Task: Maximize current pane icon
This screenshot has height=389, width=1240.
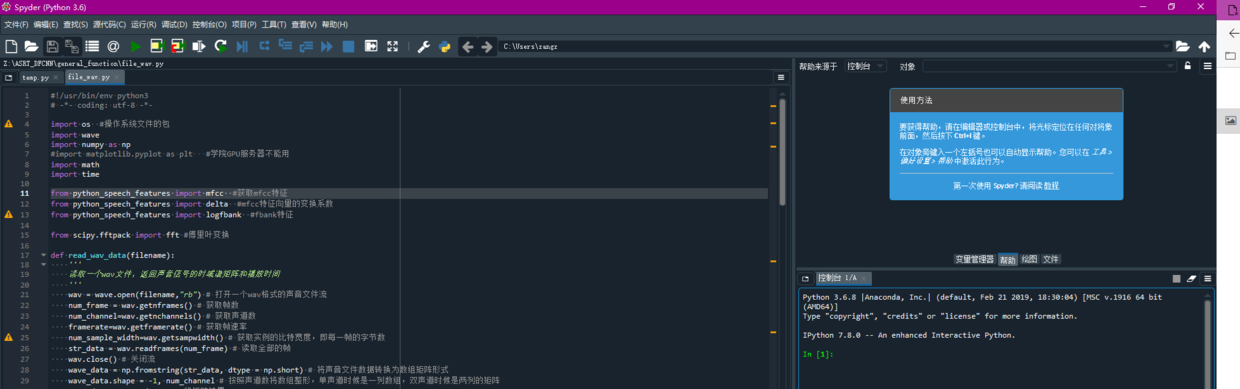Action: tap(371, 46)
